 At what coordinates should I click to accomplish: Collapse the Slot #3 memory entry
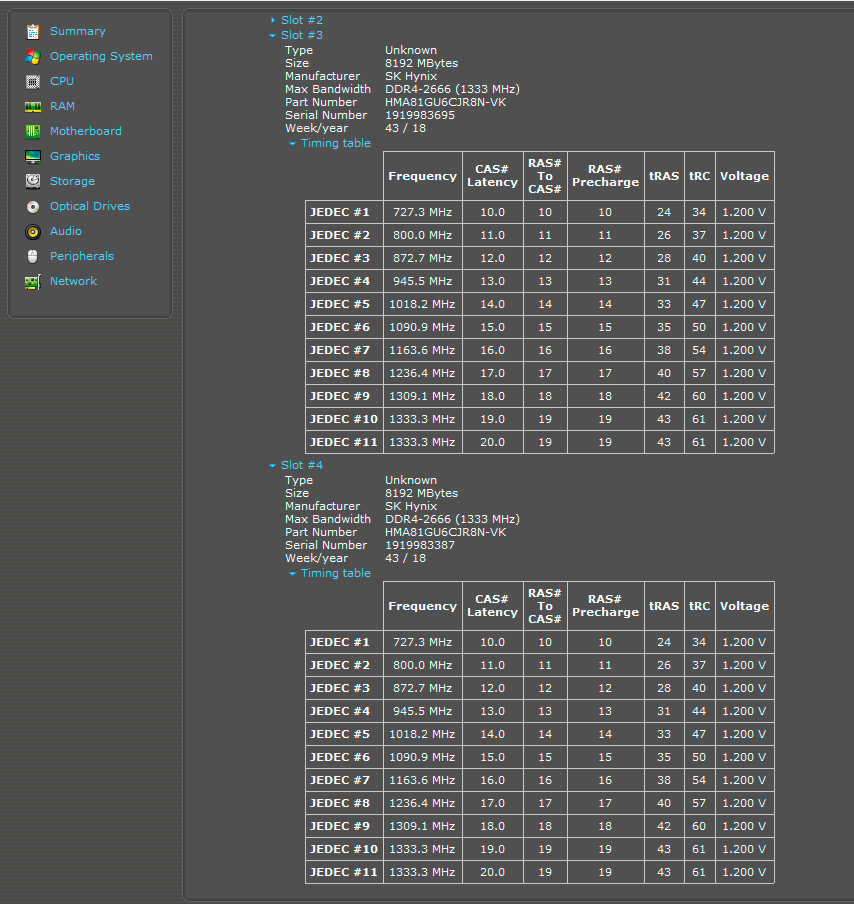coord(301,35)
